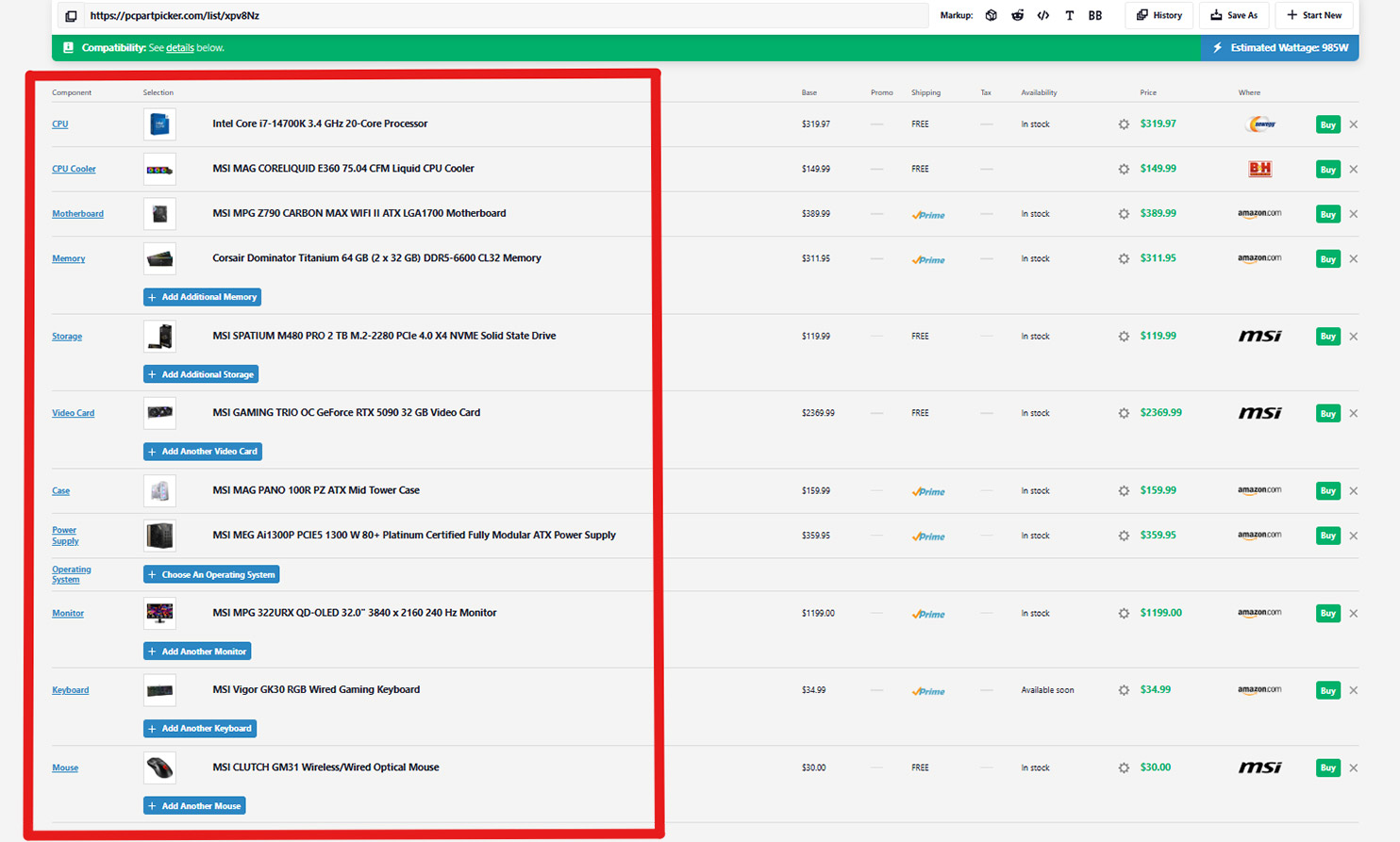Open gear options for the Video Card row
Screen dimensions: 1400x842
coord(1124,414)
